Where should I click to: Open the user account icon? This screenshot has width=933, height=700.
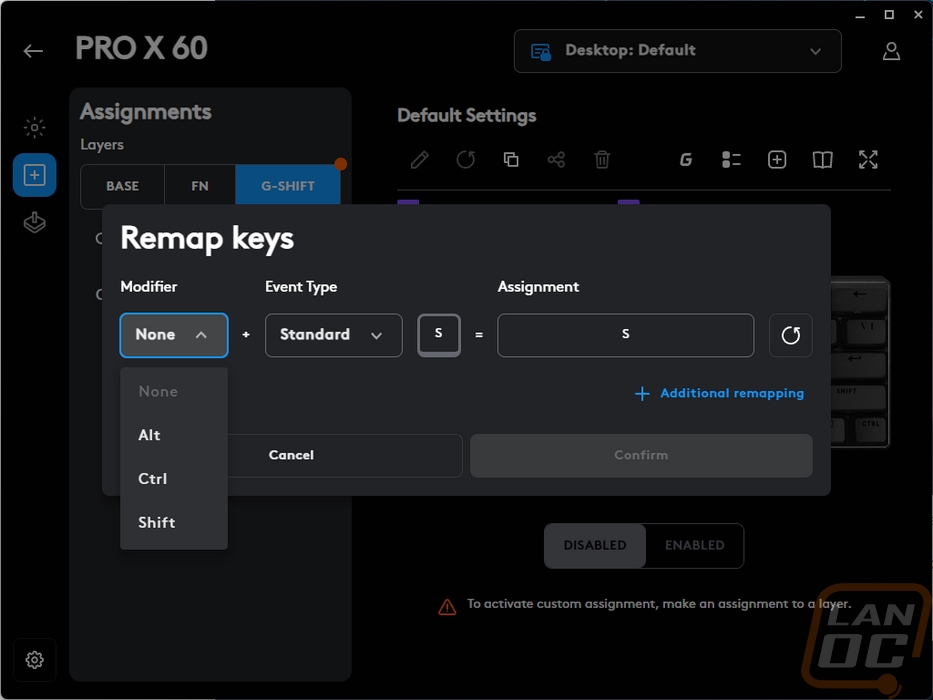pos(891,51)
